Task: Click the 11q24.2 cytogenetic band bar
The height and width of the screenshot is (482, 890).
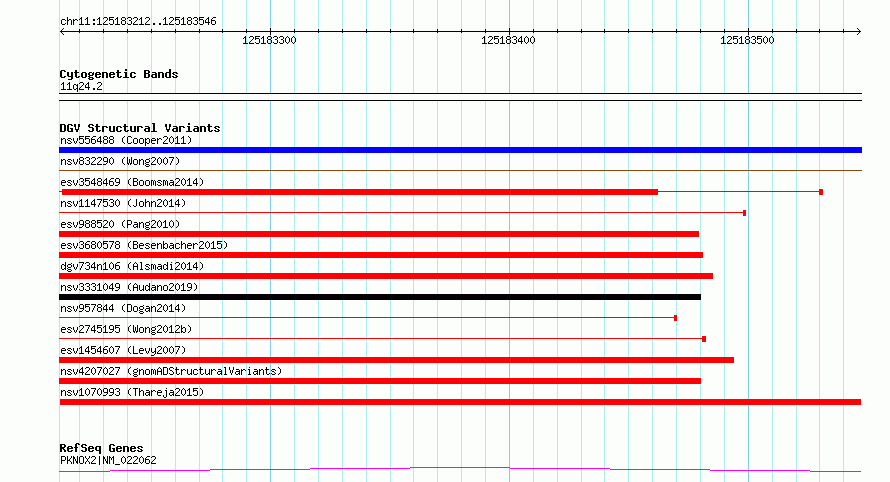Action: coord(460,97)
